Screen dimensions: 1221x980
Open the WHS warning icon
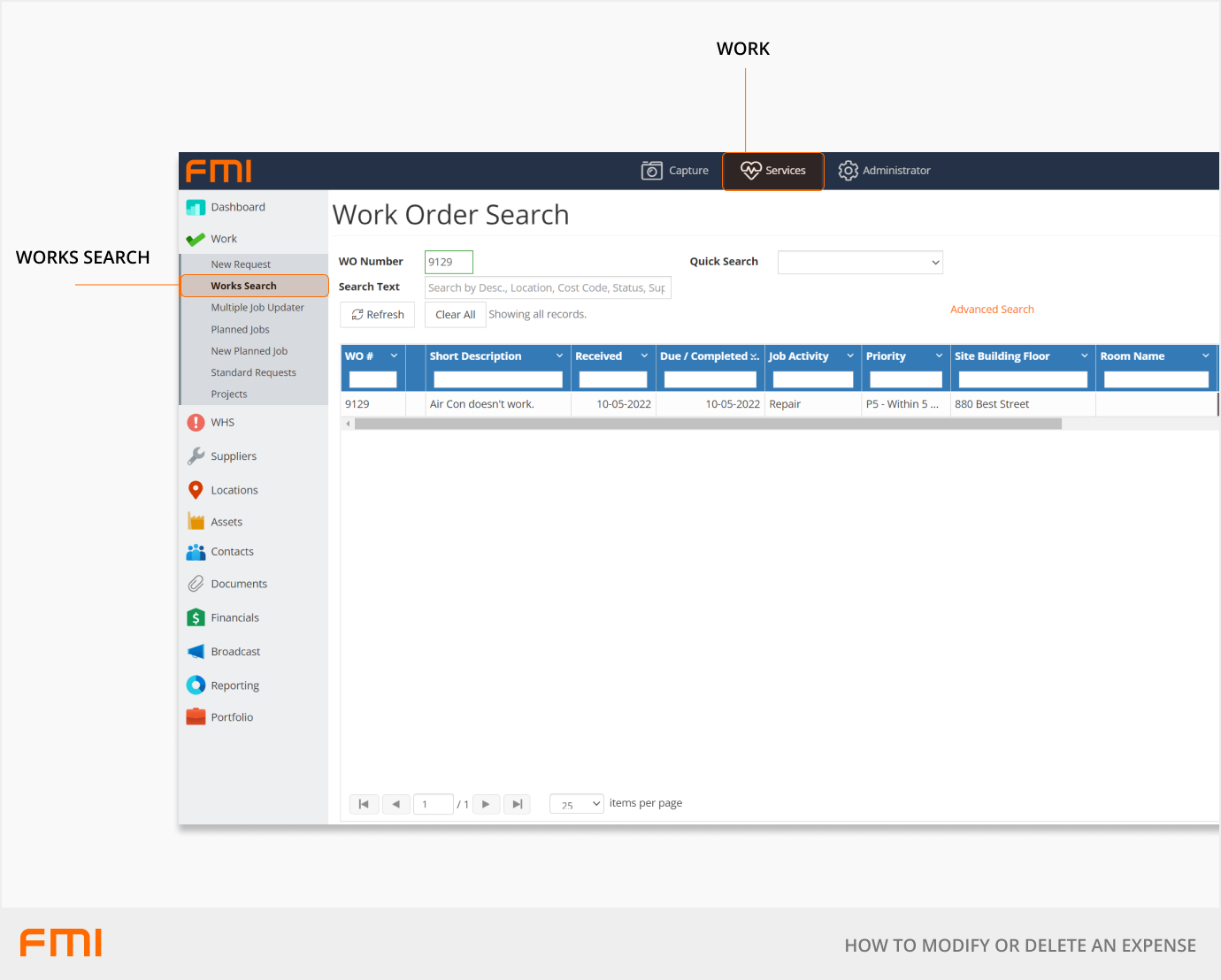point(196,423)
